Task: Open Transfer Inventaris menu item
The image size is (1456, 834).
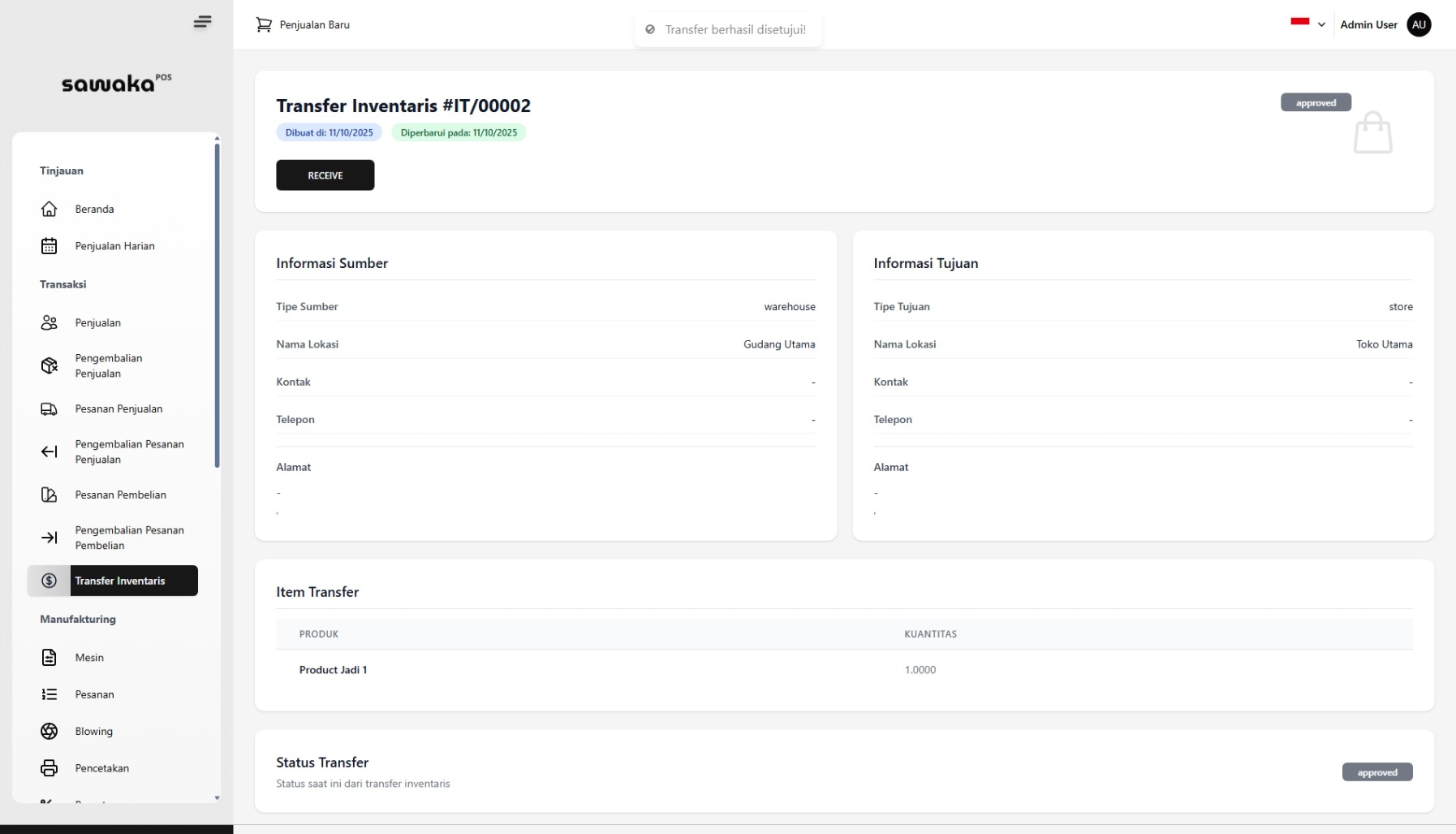Action: (120, 581)
